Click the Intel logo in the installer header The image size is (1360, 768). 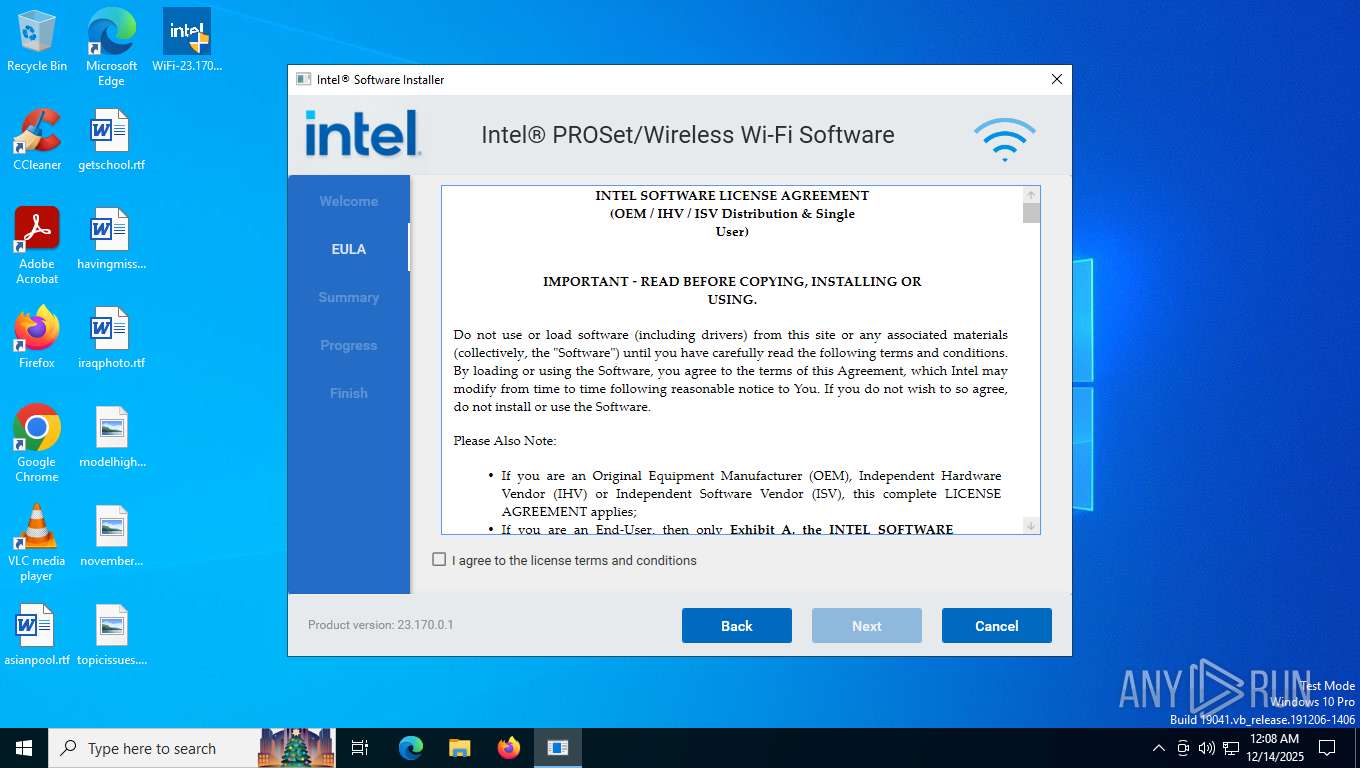tap(363, 133)
